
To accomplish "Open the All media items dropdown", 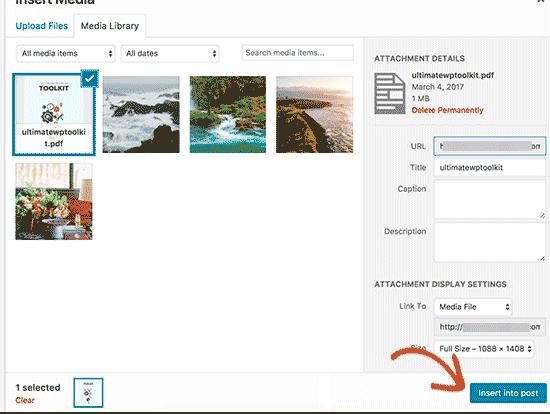I will coord(66,53).
